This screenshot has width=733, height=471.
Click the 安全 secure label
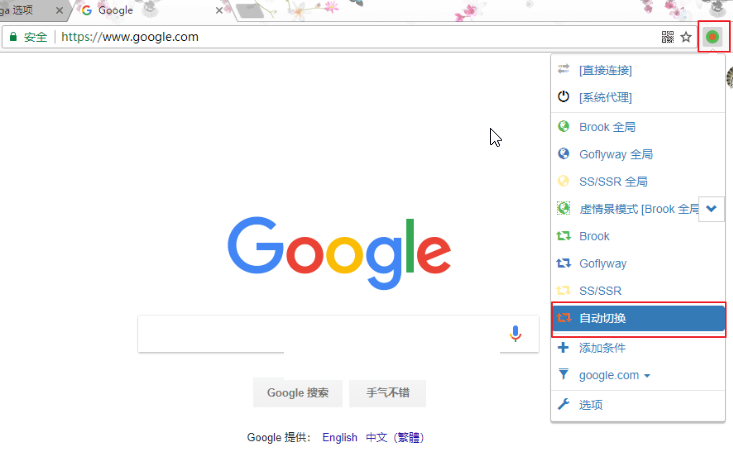point(36,37)
